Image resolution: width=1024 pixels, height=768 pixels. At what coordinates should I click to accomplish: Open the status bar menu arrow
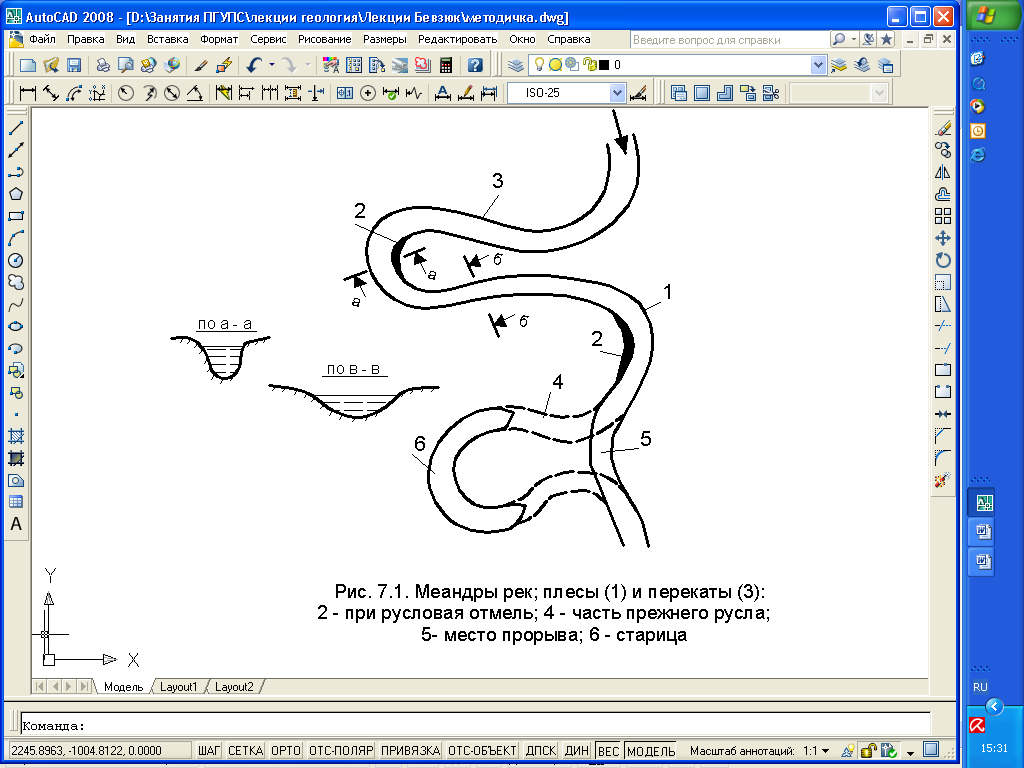(910, 753)
